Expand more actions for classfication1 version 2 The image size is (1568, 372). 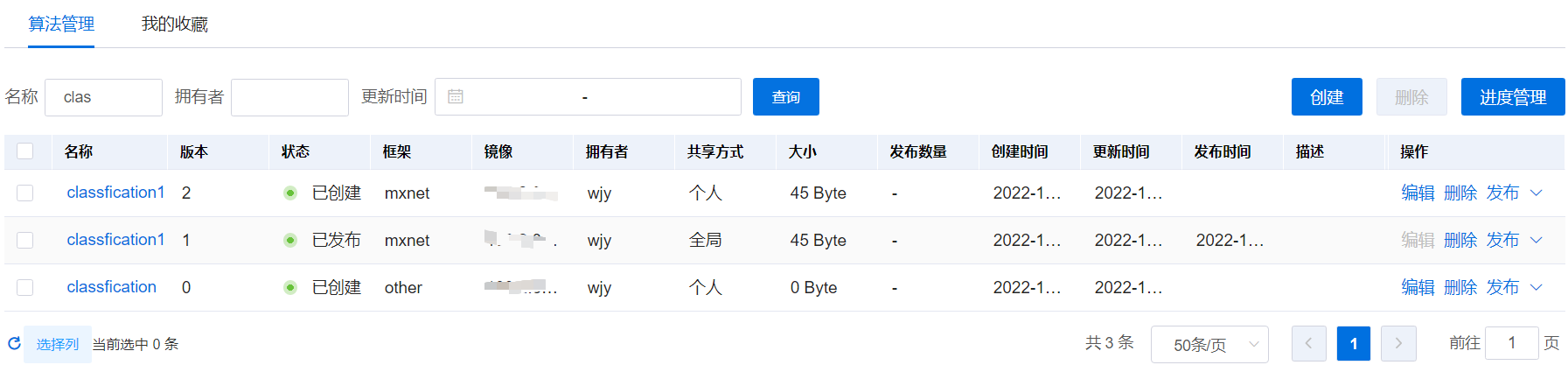tap(1537, 193)
